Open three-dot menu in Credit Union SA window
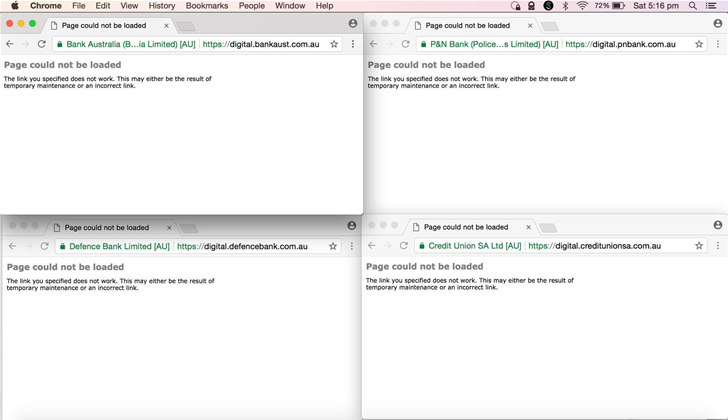This screenshot has height=420, width=728. [717, 245]
